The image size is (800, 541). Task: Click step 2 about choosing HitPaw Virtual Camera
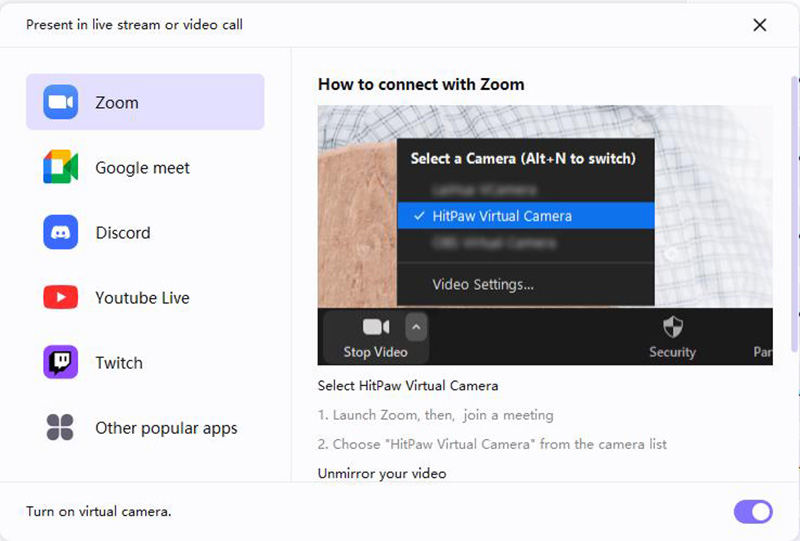(492, 444)
